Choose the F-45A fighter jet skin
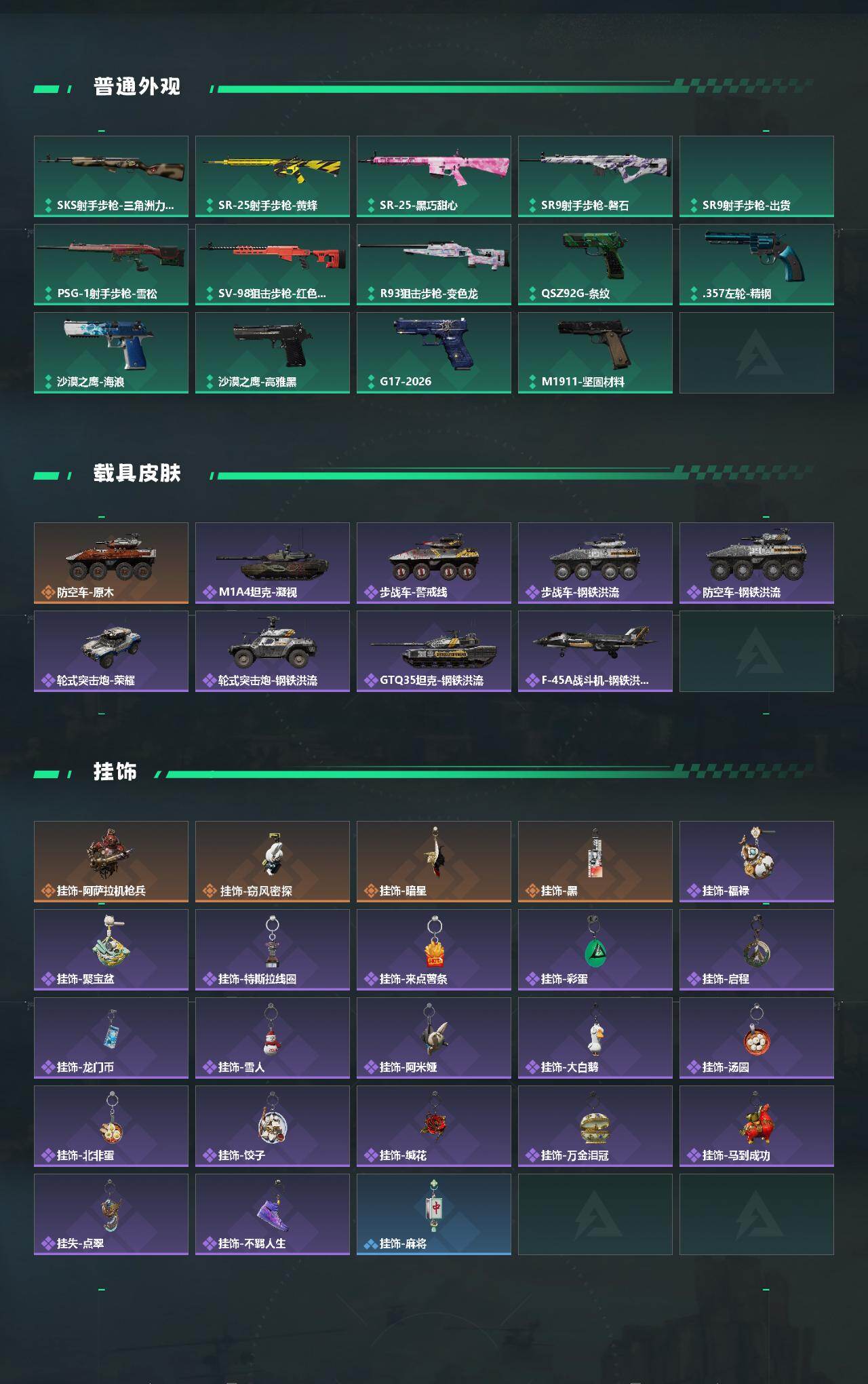Screen dimensions: 868x1384 (x=595, y=651)
